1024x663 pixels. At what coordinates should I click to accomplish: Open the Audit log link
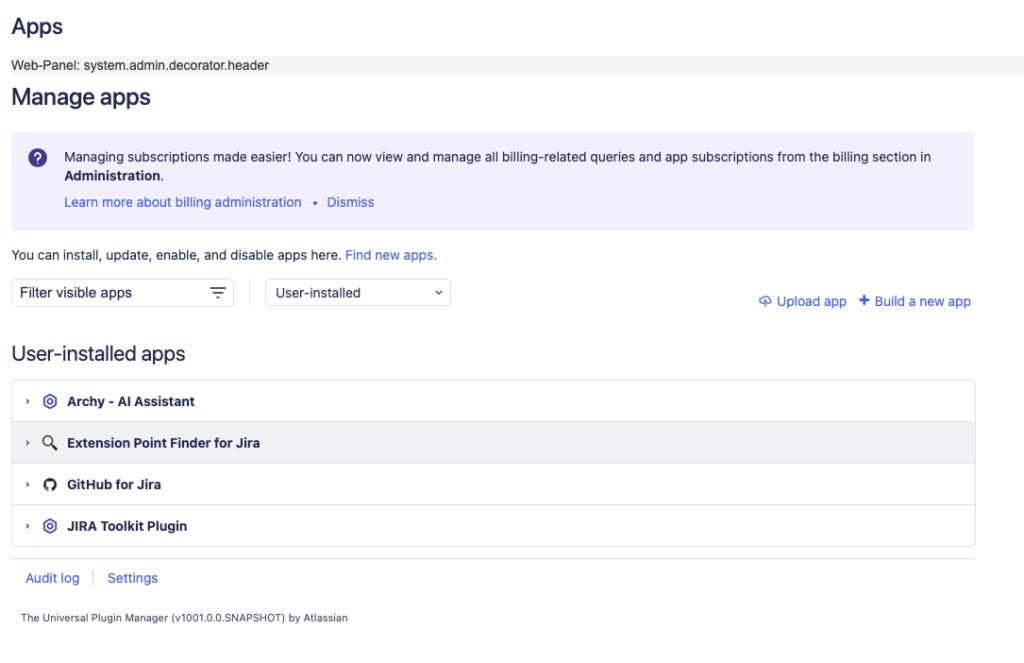tap(53, 578)
